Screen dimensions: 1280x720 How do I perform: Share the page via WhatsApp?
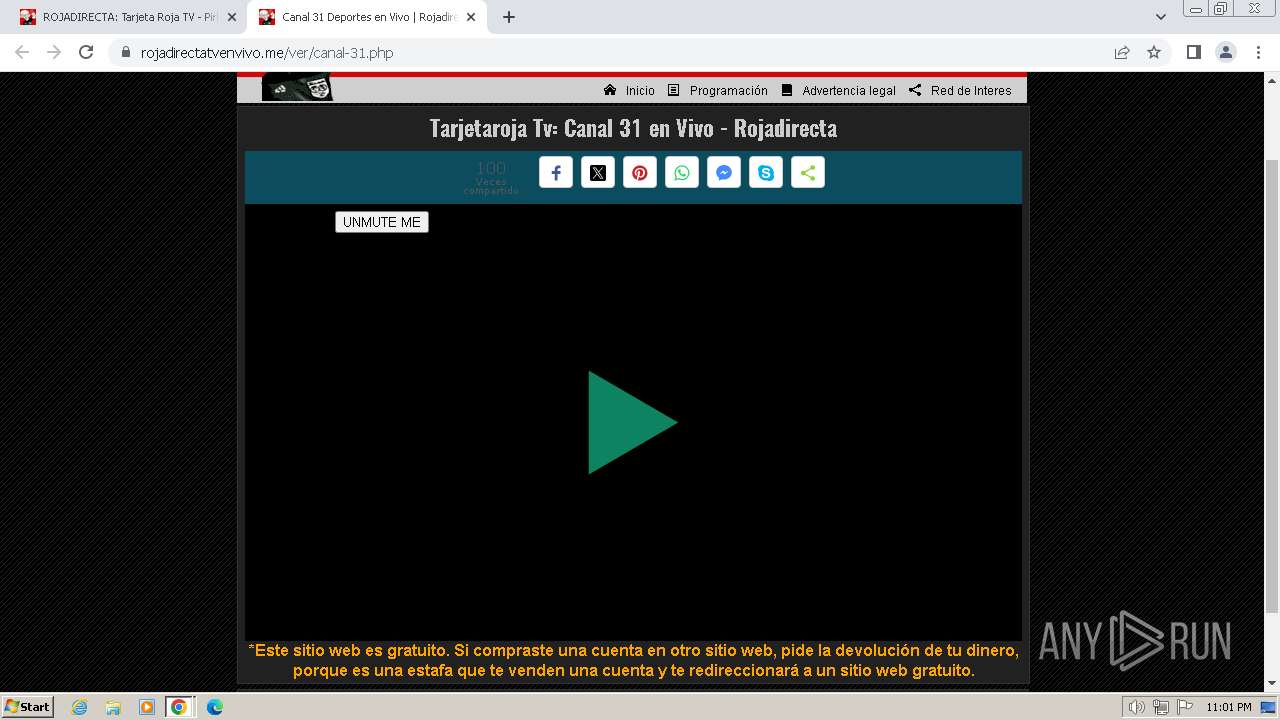[682, 173]
